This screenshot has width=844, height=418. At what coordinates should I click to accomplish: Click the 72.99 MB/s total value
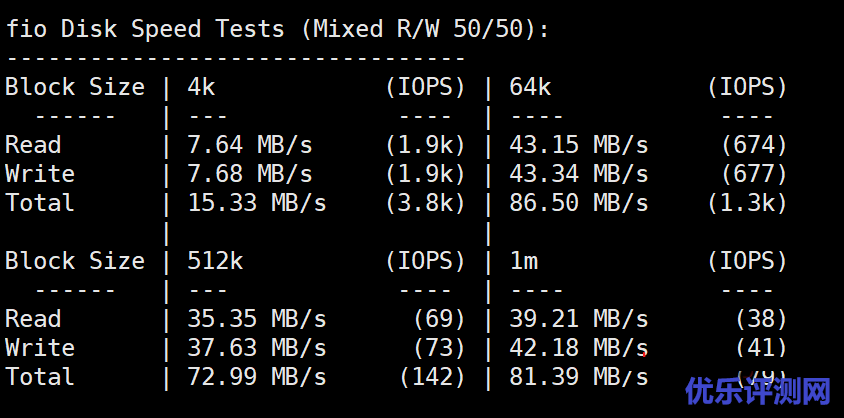(257, 377)
